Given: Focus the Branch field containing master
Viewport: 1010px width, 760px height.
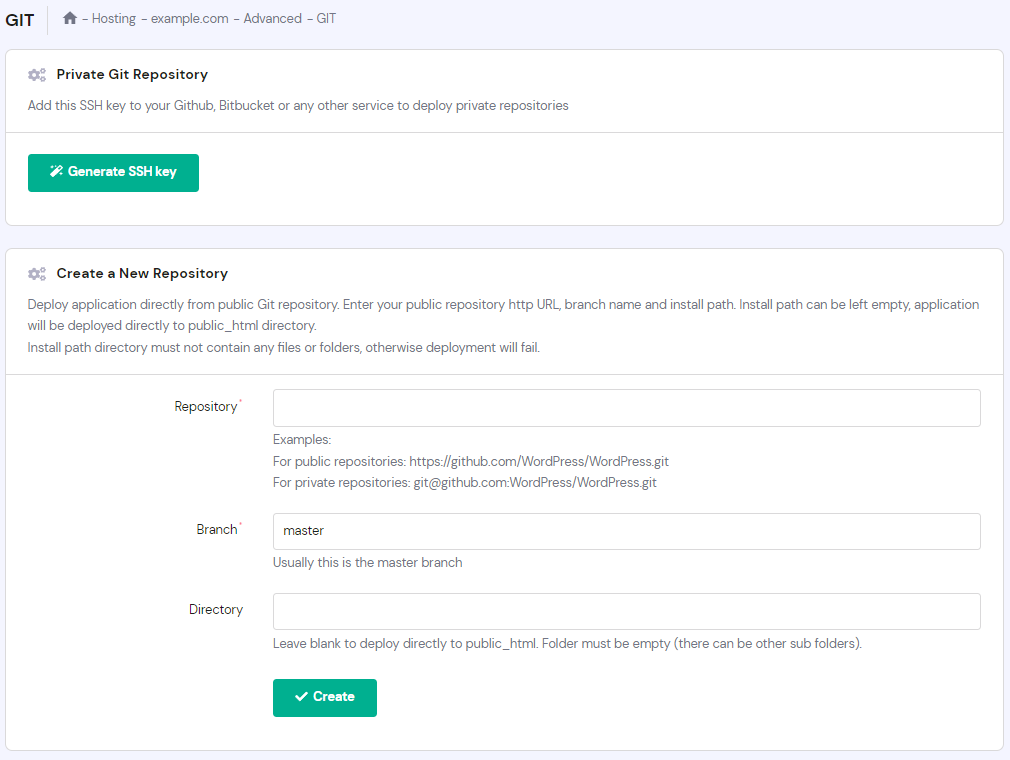Looking at the screenshot, I should (626, 530).
